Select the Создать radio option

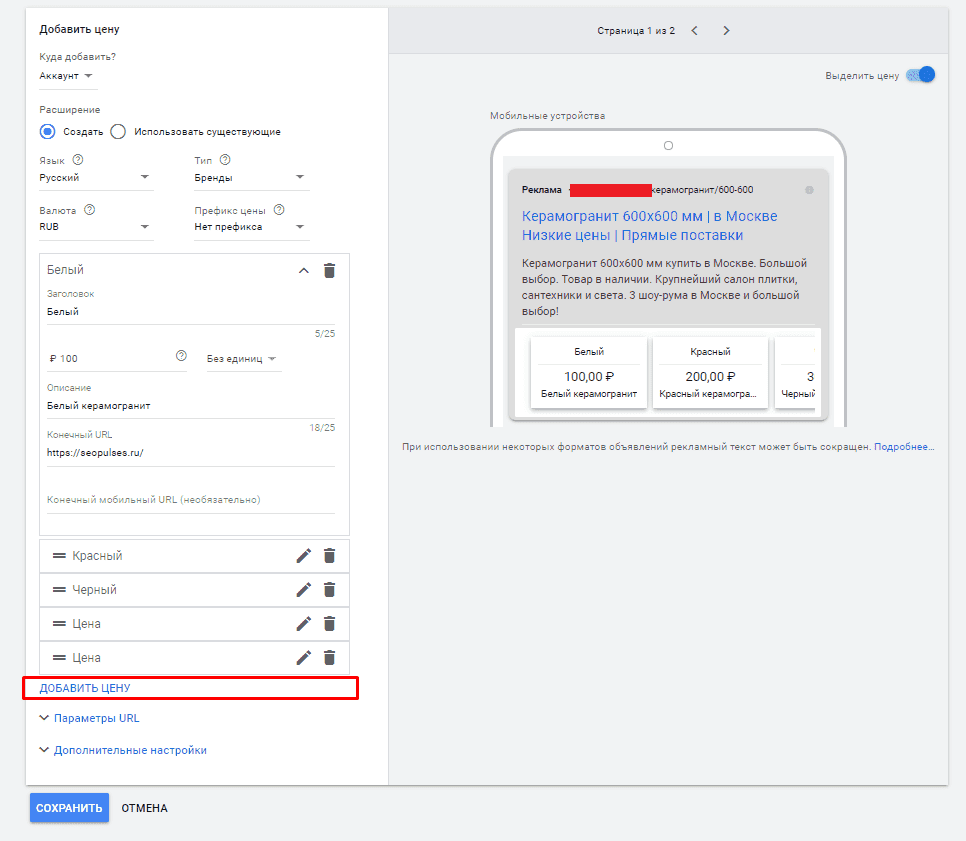pyautogui.click(x=47, y=132)
